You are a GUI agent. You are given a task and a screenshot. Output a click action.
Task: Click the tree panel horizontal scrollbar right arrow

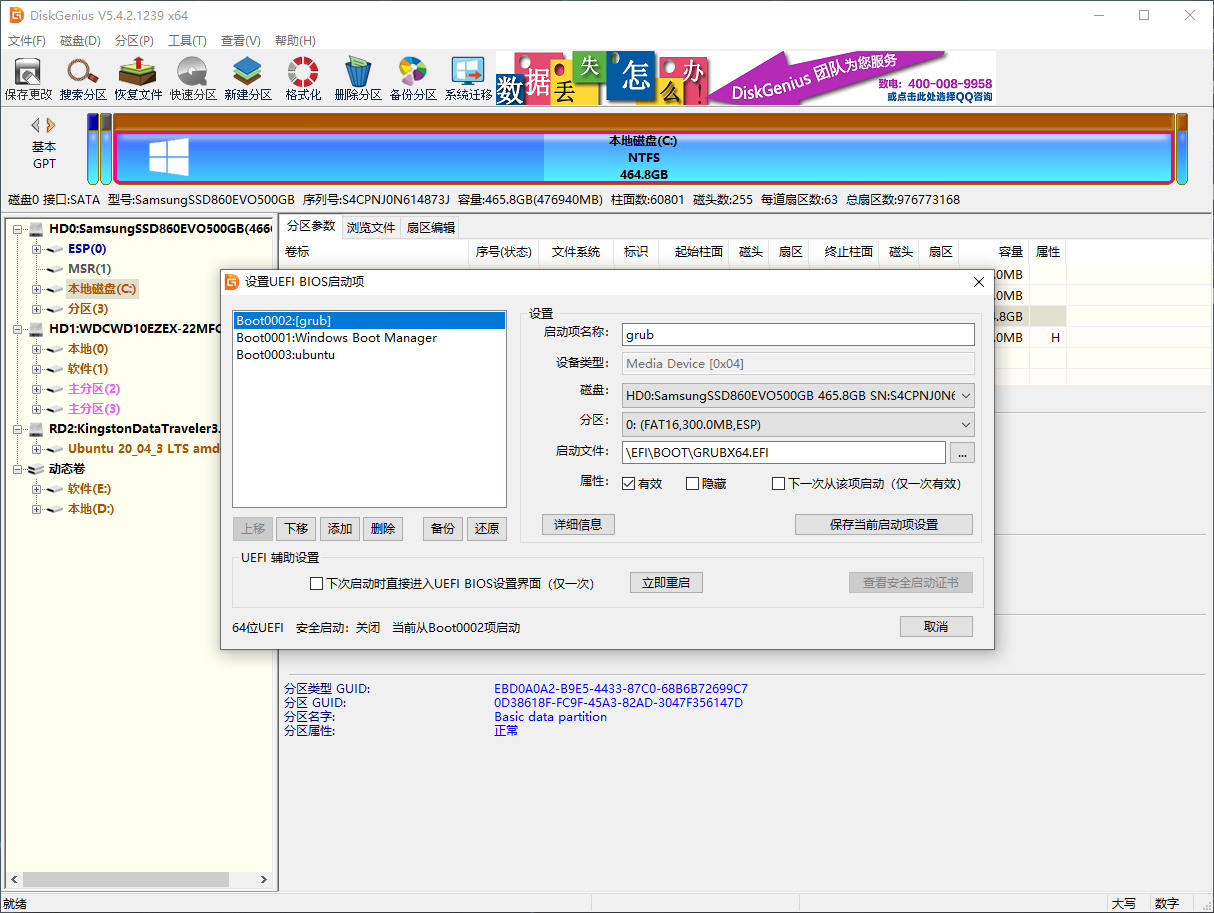(264, 881)
